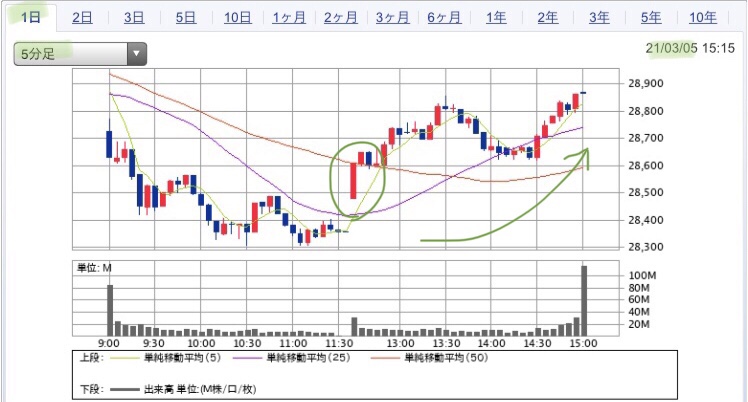Click legend entry 単純移動平均(5)
The image size is (748, 402).
coord(182,358)
